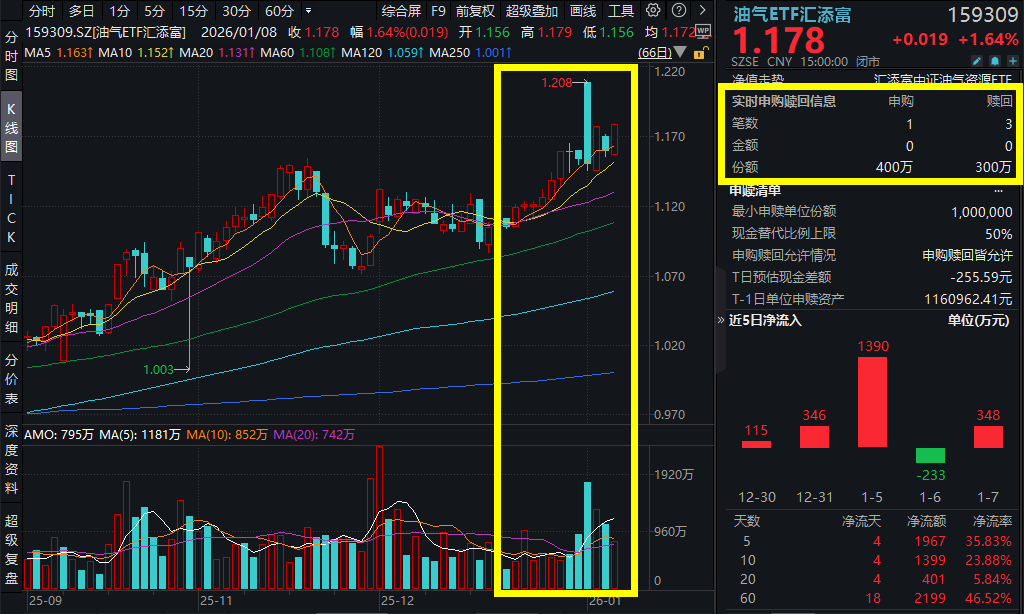Click the T日预估现金差额 value -255.59元
The width and height of the screenshot is (1024, 614).
pos(981,277)
